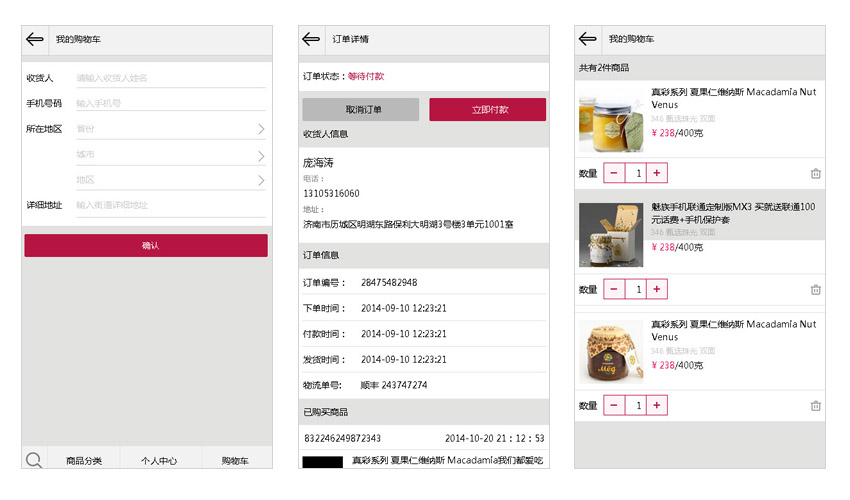Tap back arrow in 订单详情 header
Viewport: 850px width, 500px height.
point(311,40)
